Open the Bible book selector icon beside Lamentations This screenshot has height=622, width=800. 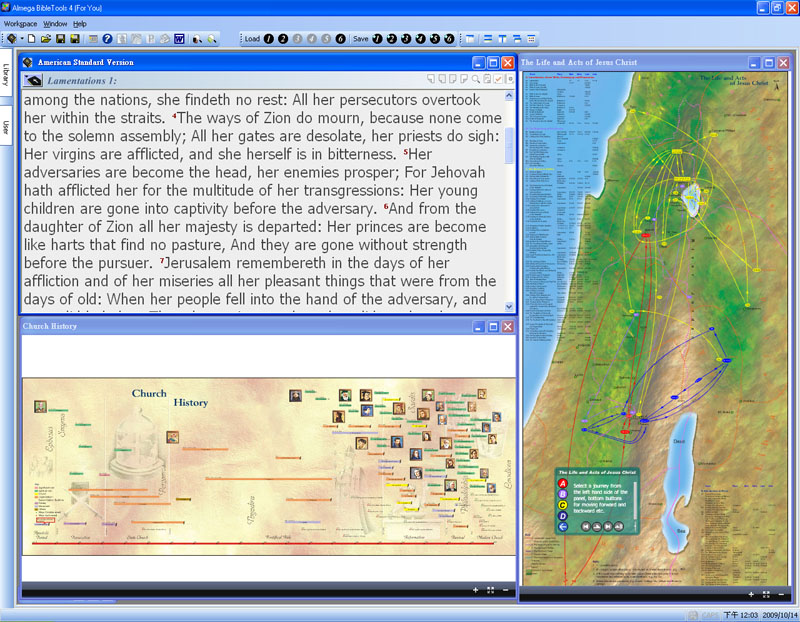tap(33, 81)
